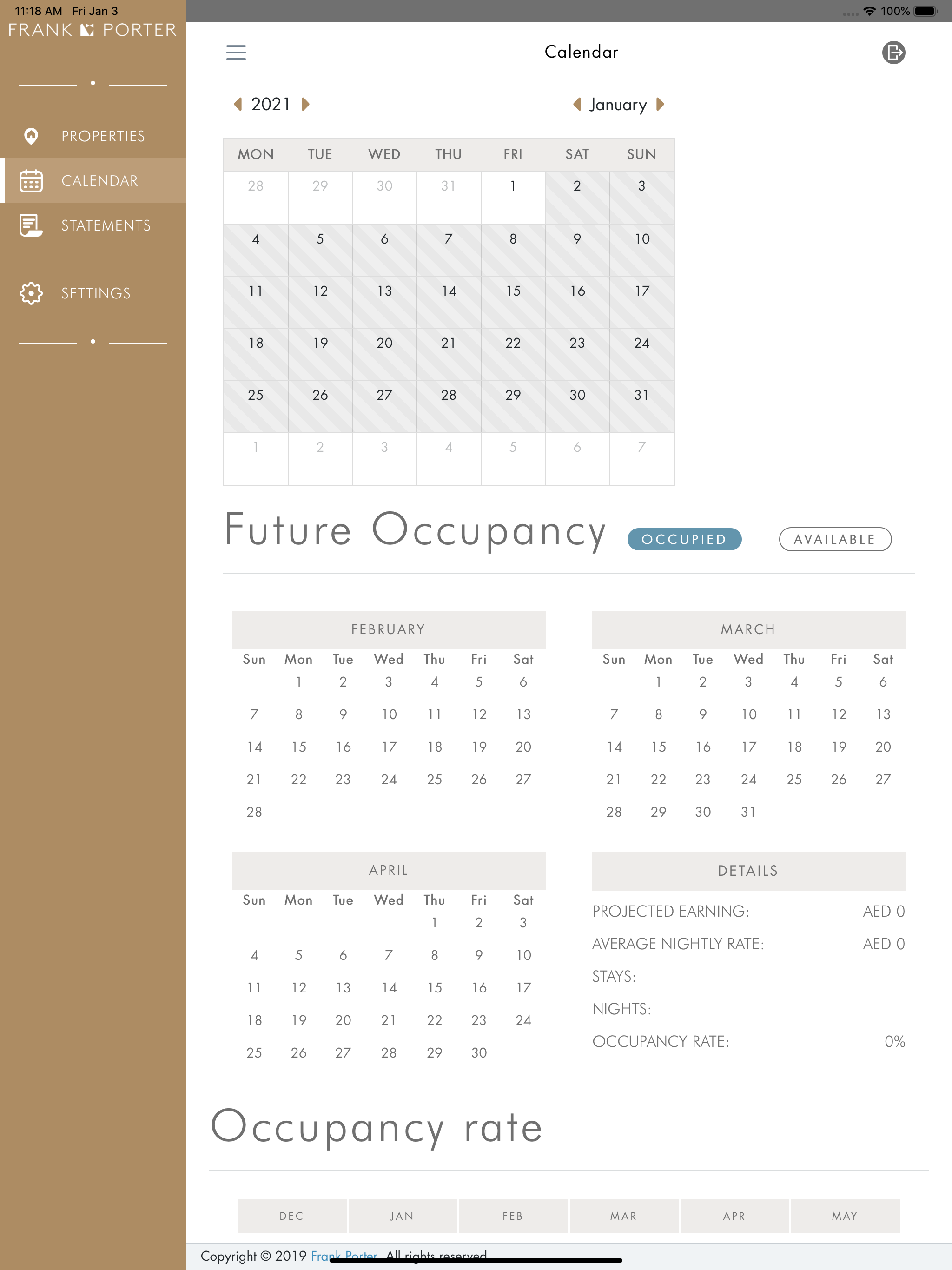Screen dimensions: 952x1270
Task: Select January 31 in main calendar
Action: click(642, 407)
